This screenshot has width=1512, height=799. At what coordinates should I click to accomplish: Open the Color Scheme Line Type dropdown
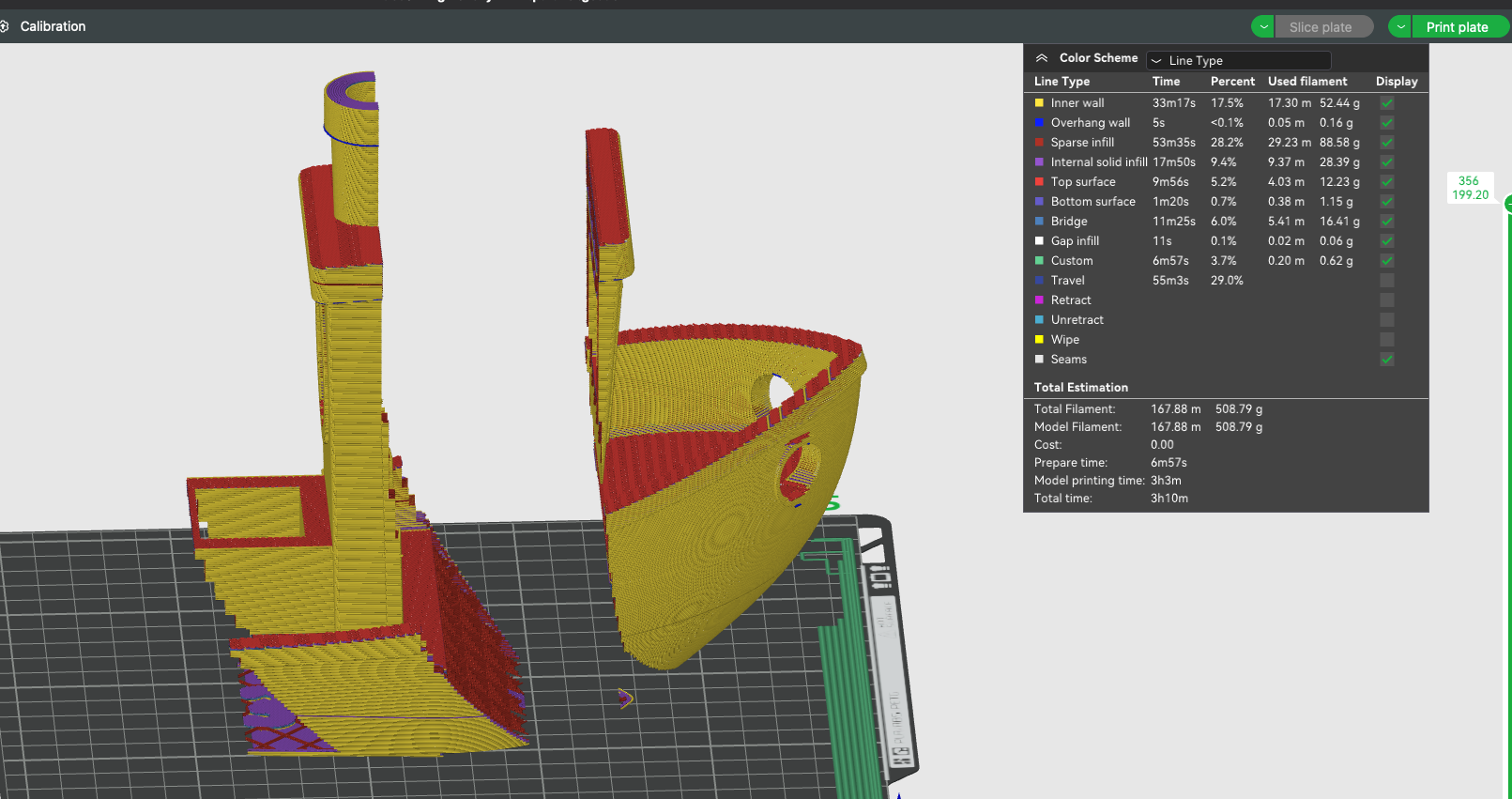(1239, 60)
